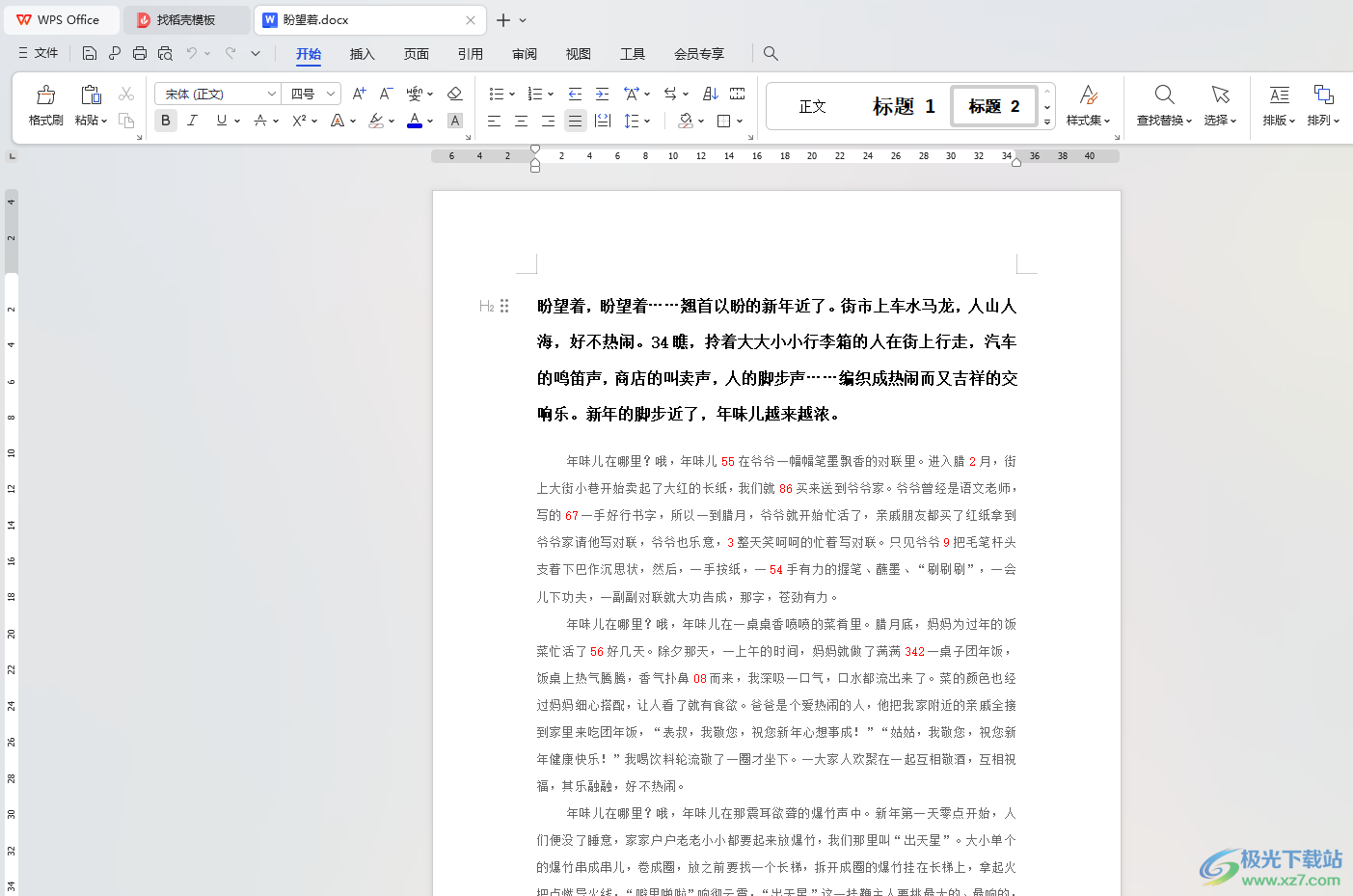Align text left

[494, 121]
